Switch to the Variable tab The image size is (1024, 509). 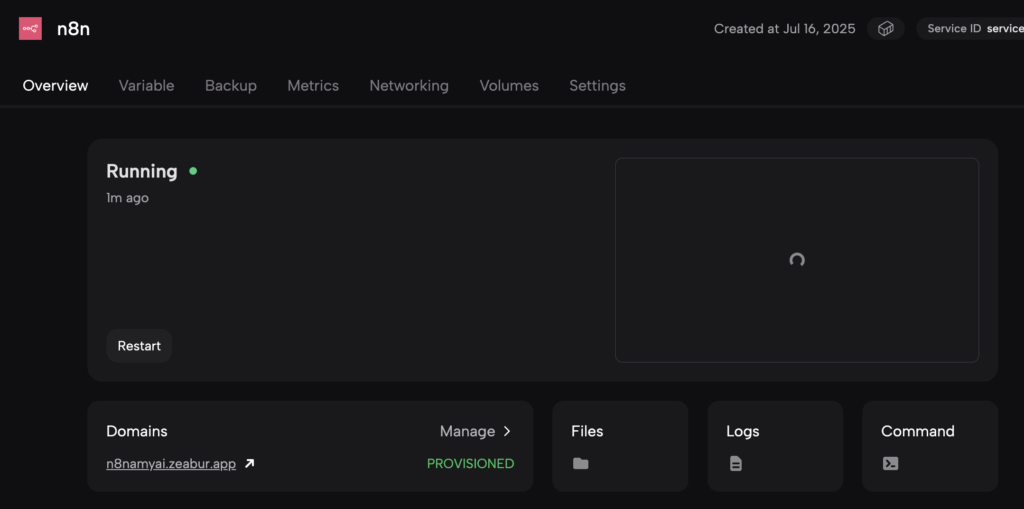(x=146, y=86)
